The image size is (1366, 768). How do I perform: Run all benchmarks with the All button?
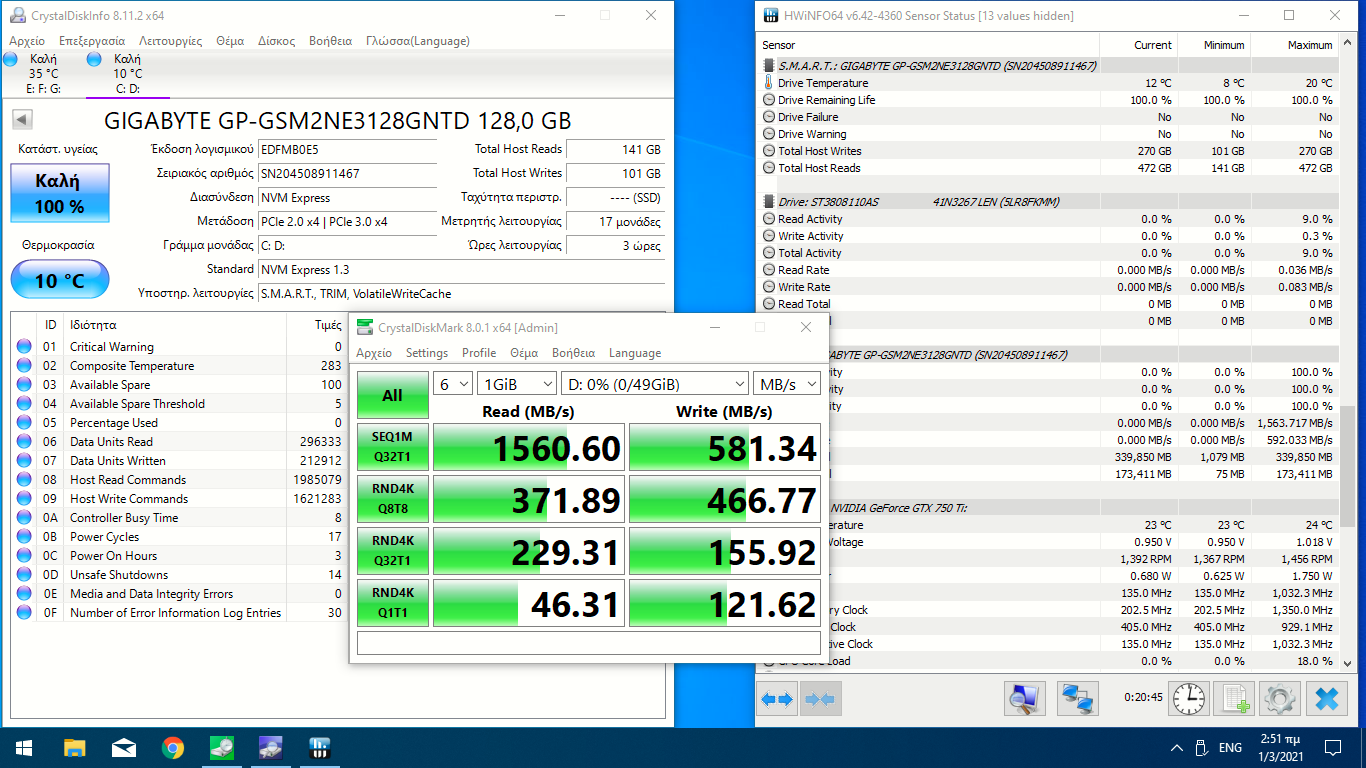tap(393, 396)
